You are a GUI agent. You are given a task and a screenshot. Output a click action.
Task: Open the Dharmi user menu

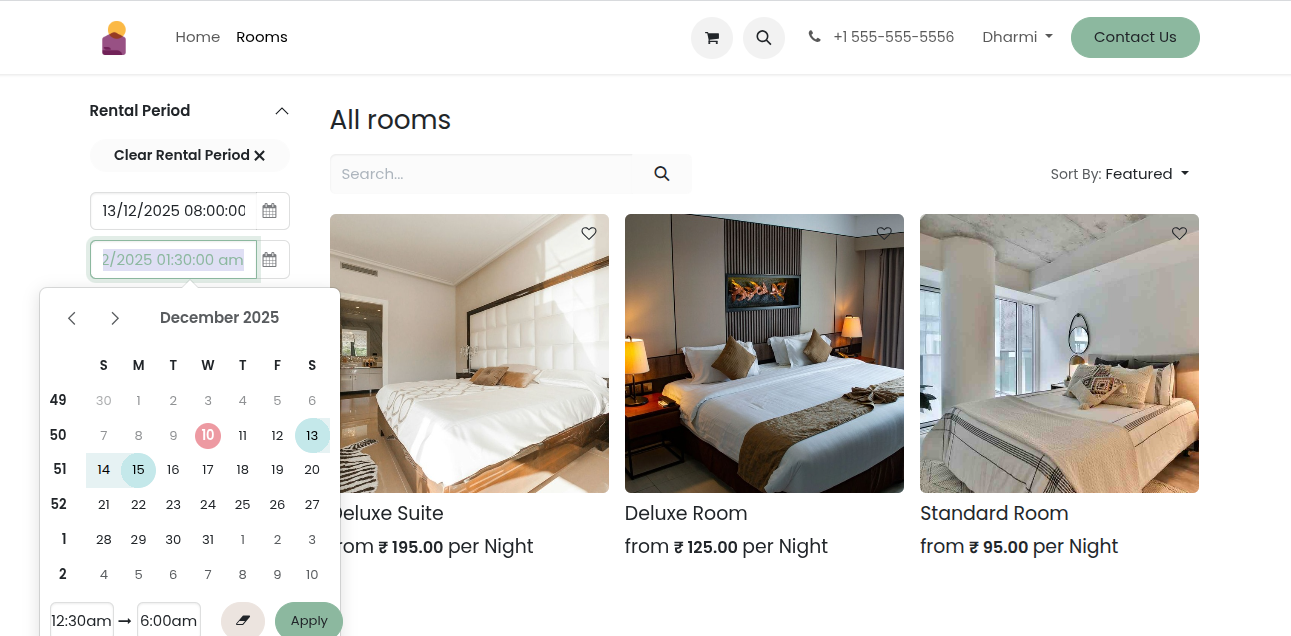[x=1017, y=37]
